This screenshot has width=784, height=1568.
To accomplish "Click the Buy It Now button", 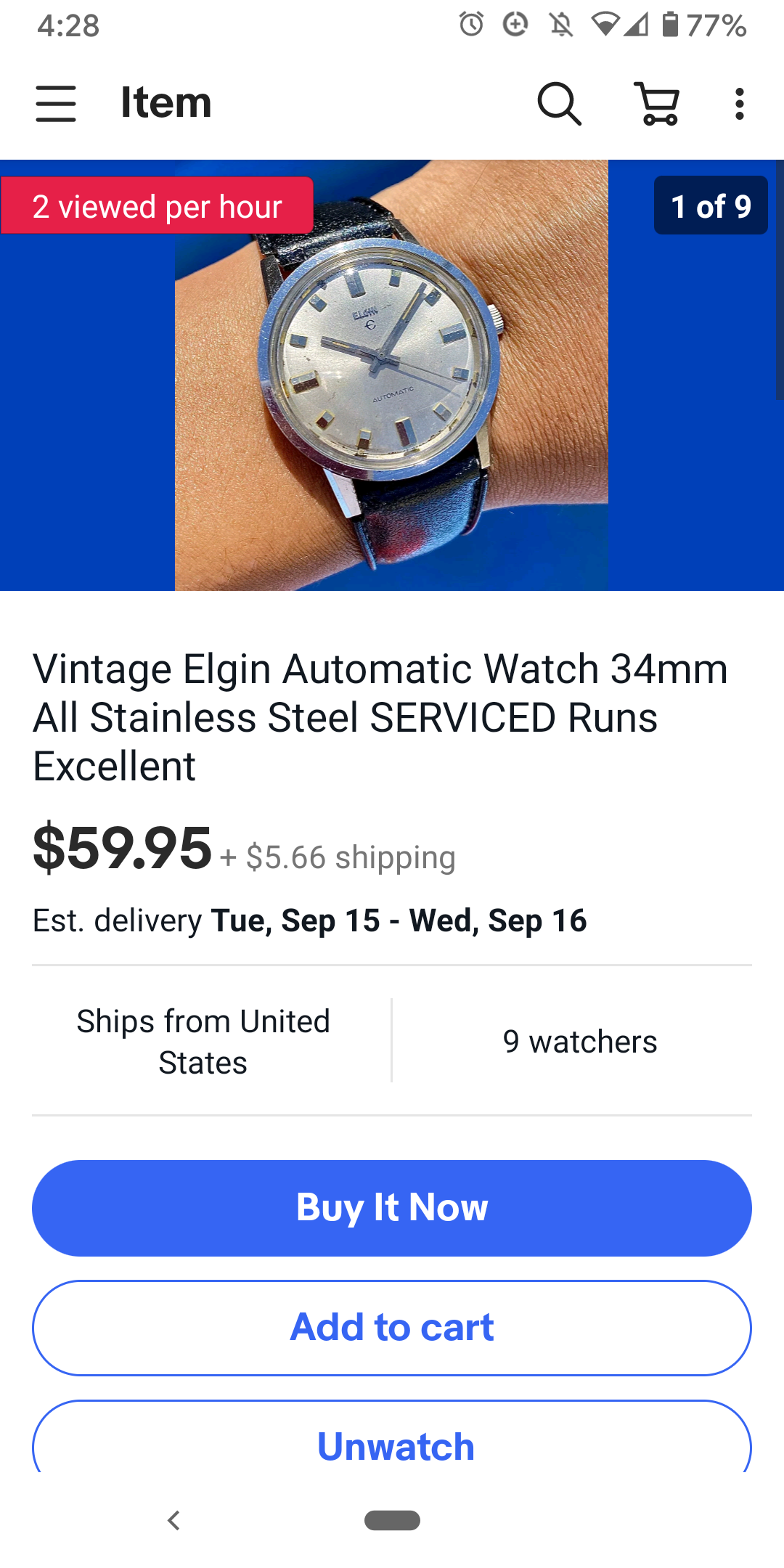I will (x=392, y=1208).
